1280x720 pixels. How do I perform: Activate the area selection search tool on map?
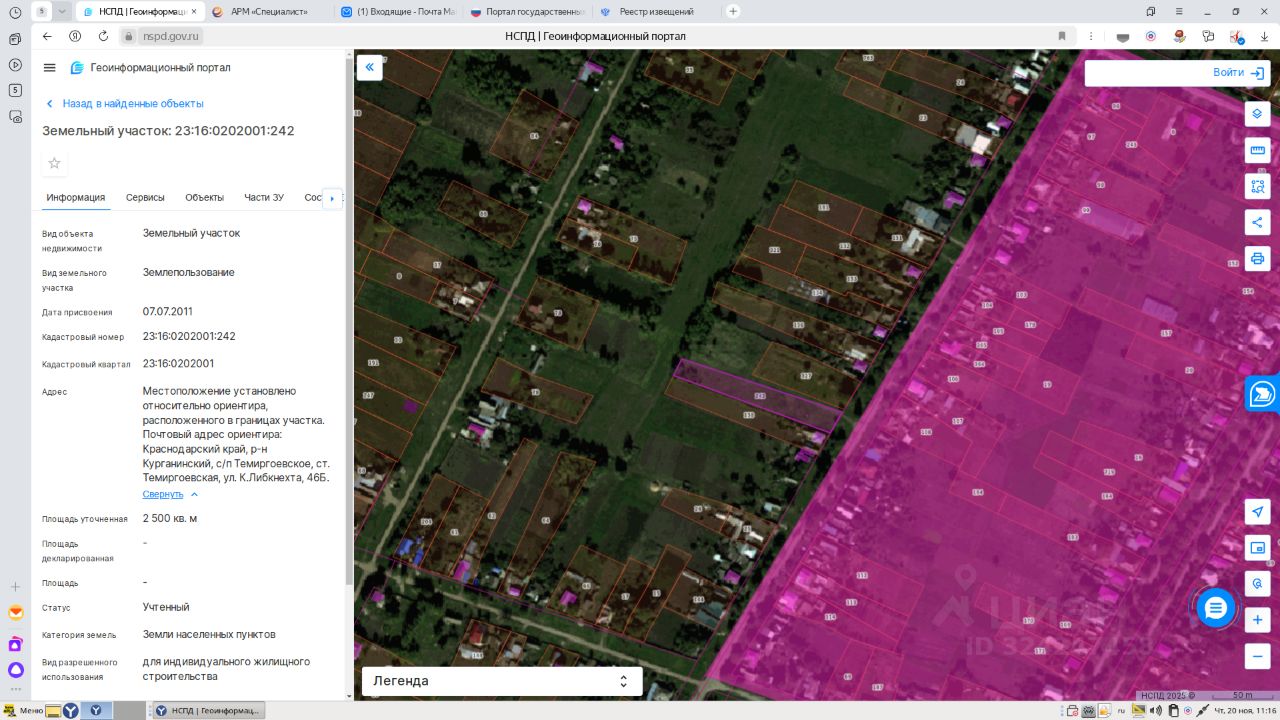click(1257, 186)
